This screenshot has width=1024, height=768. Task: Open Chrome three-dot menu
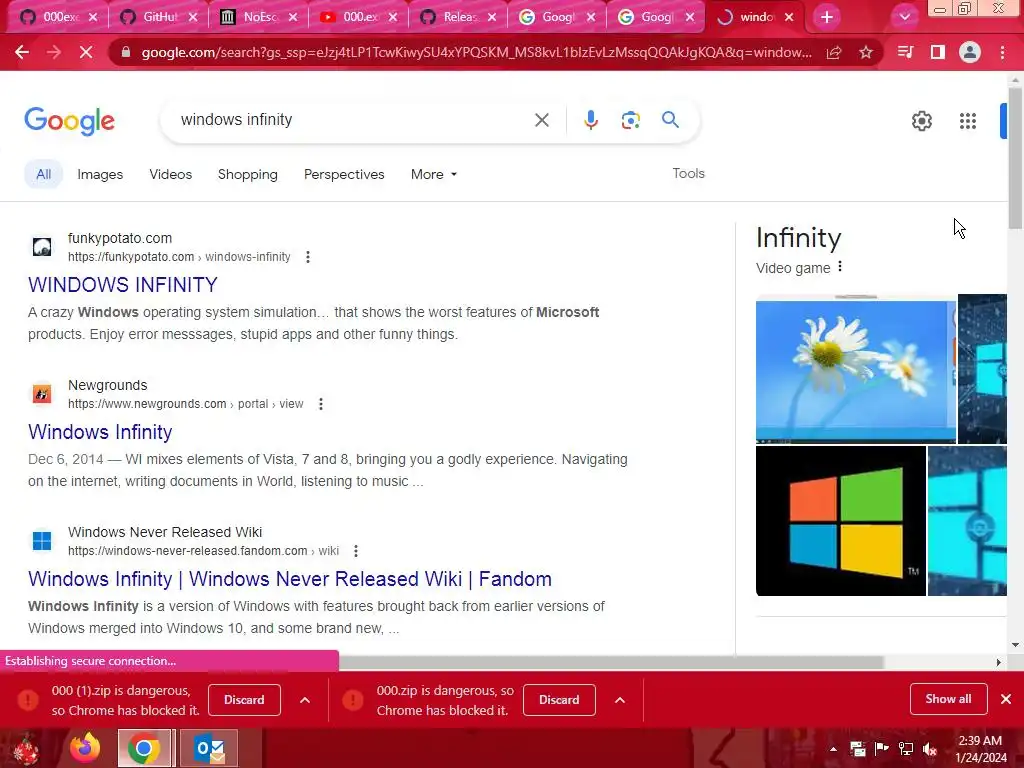pyautogui.click(x=1002, y=52)
